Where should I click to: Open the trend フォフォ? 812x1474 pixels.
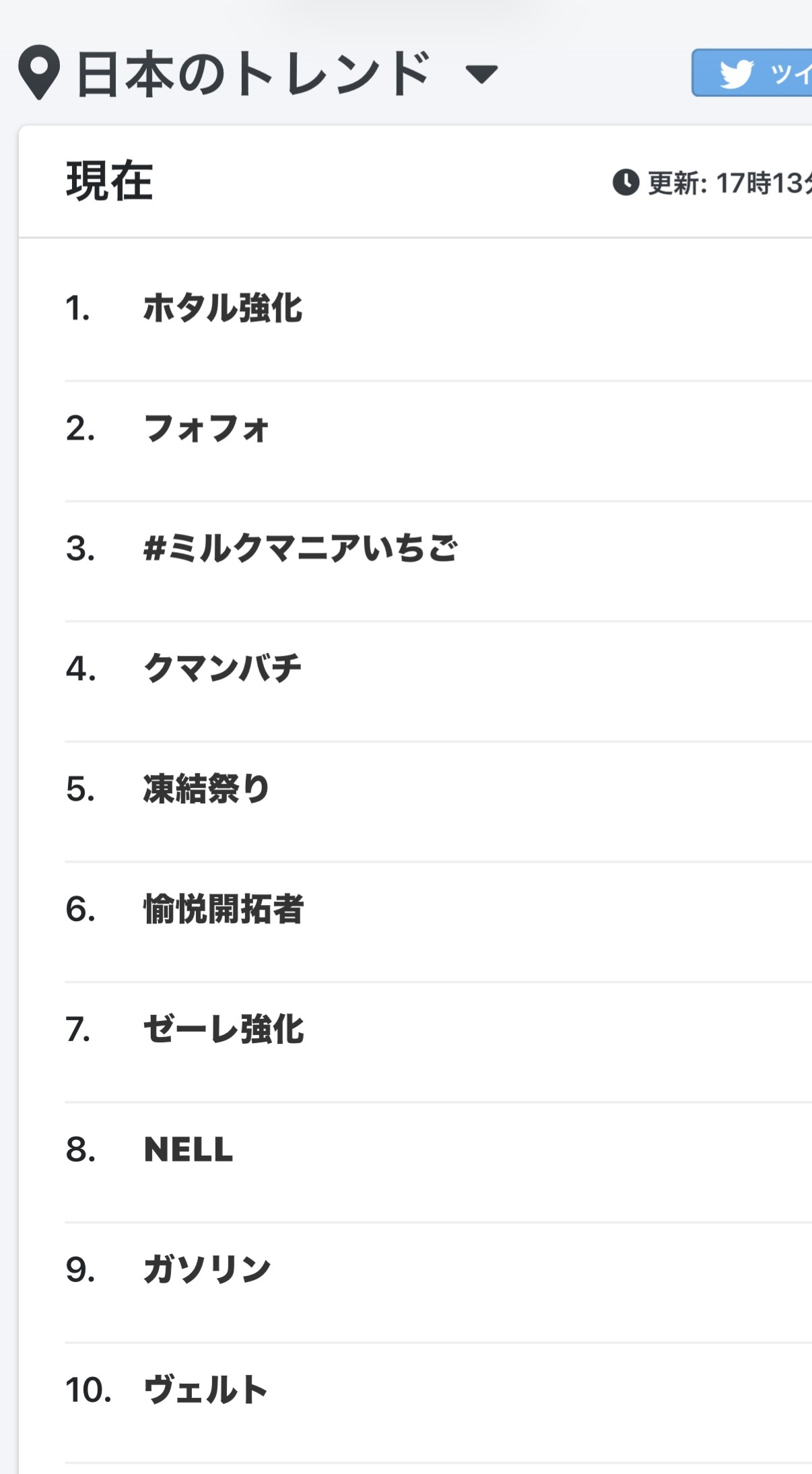pos(206,428)
